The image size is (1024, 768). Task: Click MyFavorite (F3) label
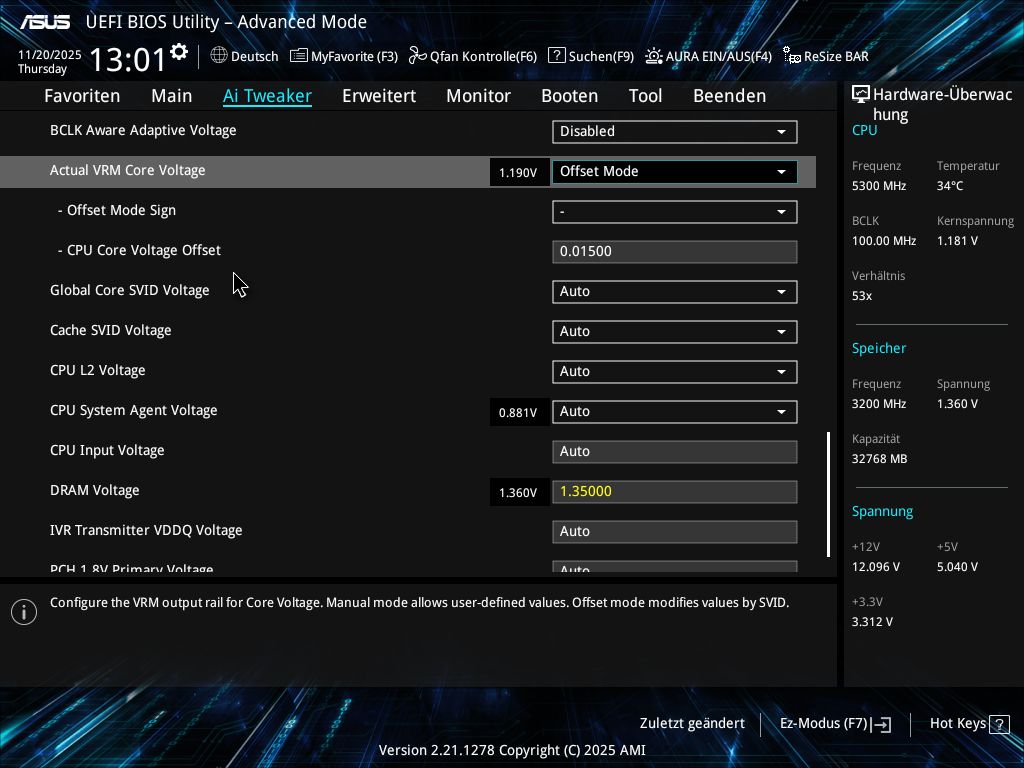pos(354,57)
